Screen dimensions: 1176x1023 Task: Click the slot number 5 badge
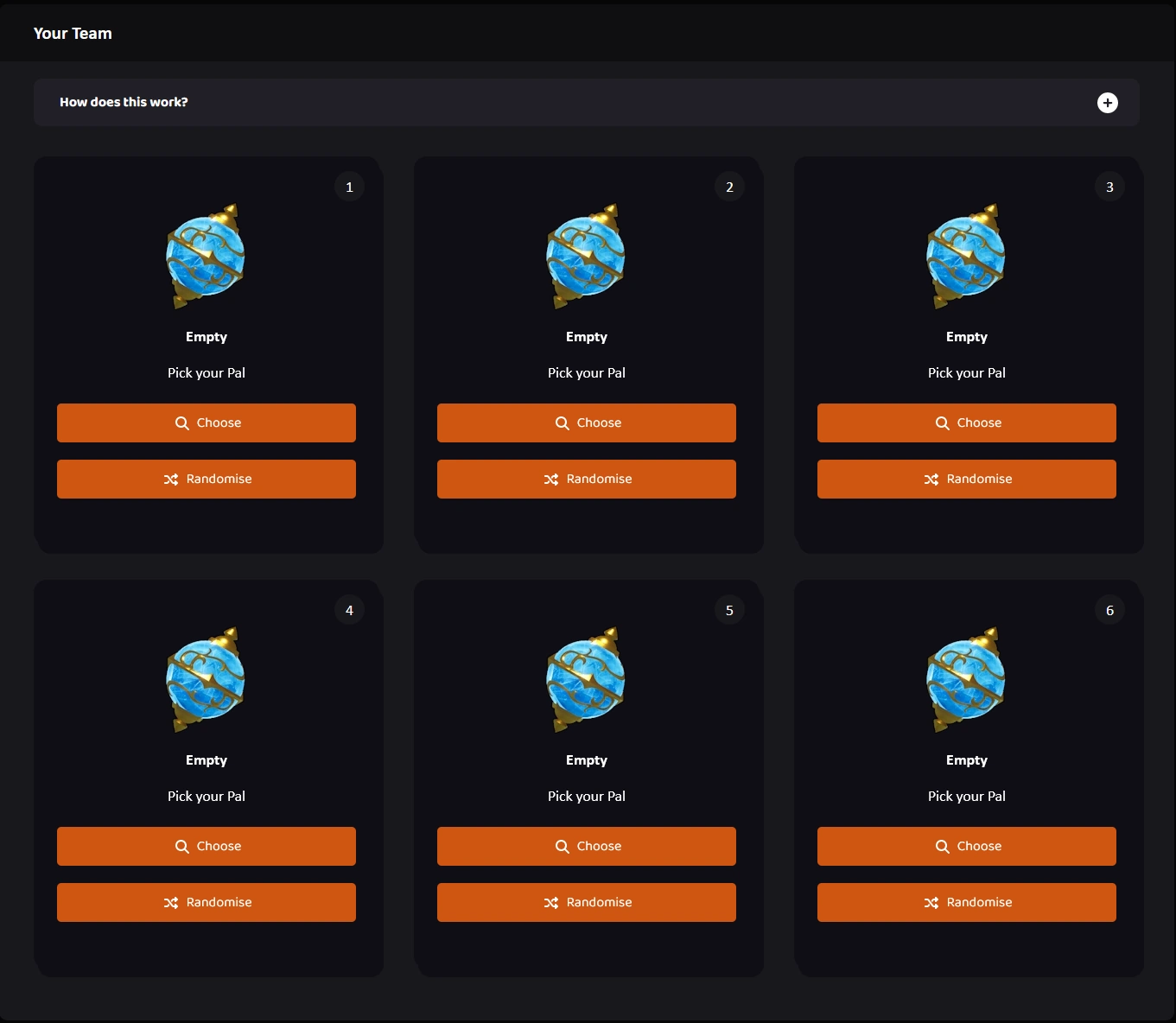click(729, 610)
